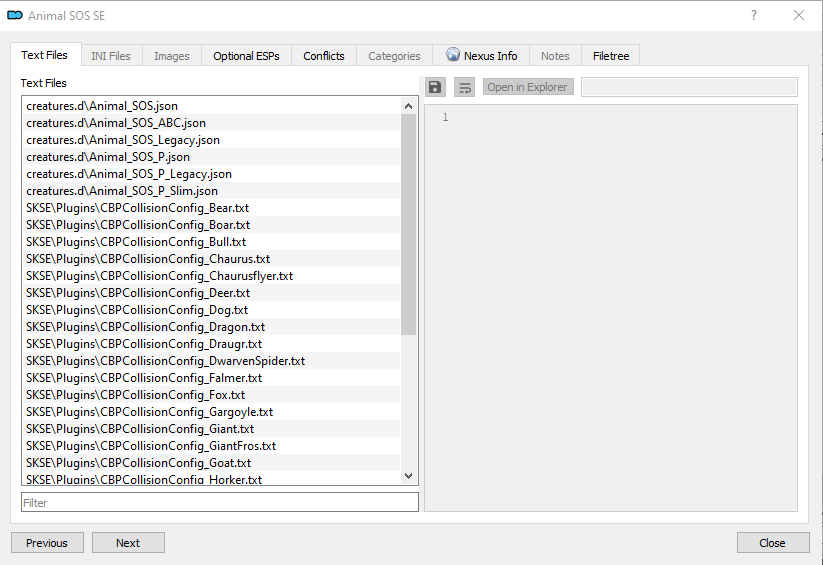The image size is (823, 565).
Task: Close the Animal SOS SE window
Action: tap(799, 15)
